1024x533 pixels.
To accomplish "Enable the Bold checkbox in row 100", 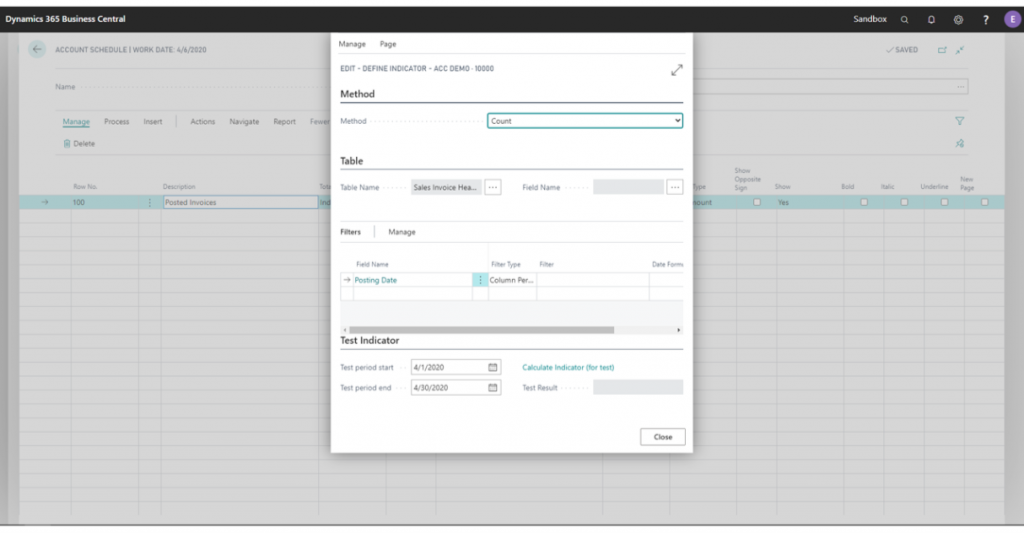I will [x=864, y=202].
